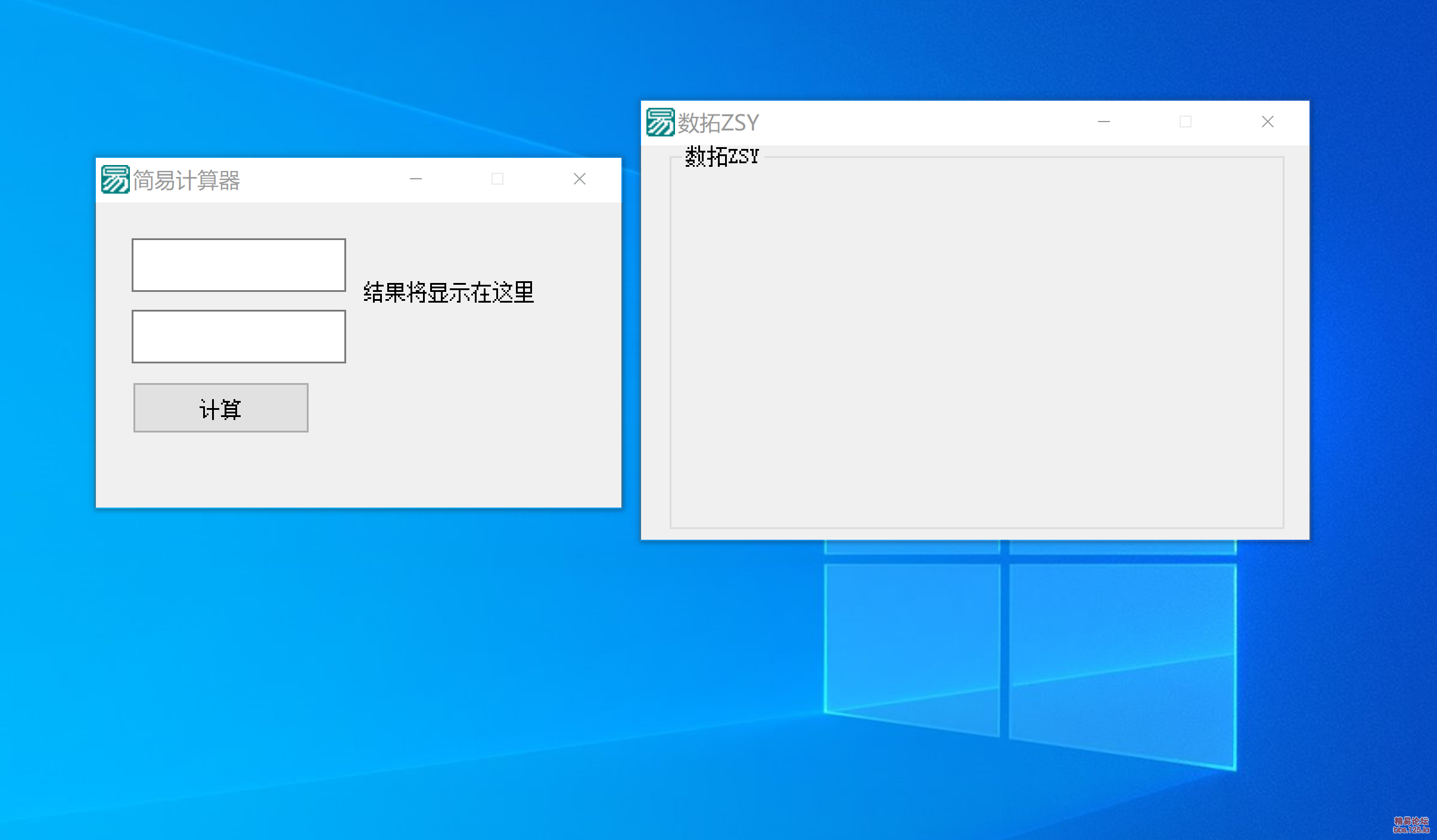Minimize the 简易计算器 window

416,179
